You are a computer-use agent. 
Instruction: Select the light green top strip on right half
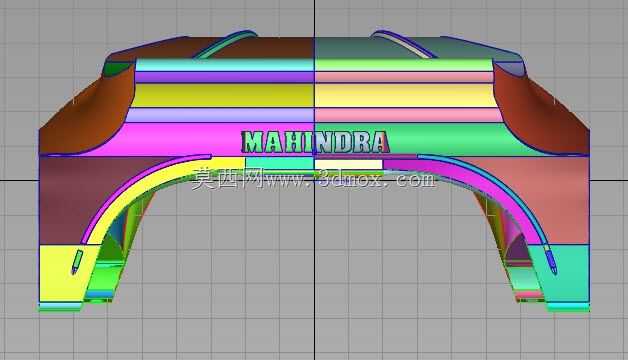click(x=403, y=65)
